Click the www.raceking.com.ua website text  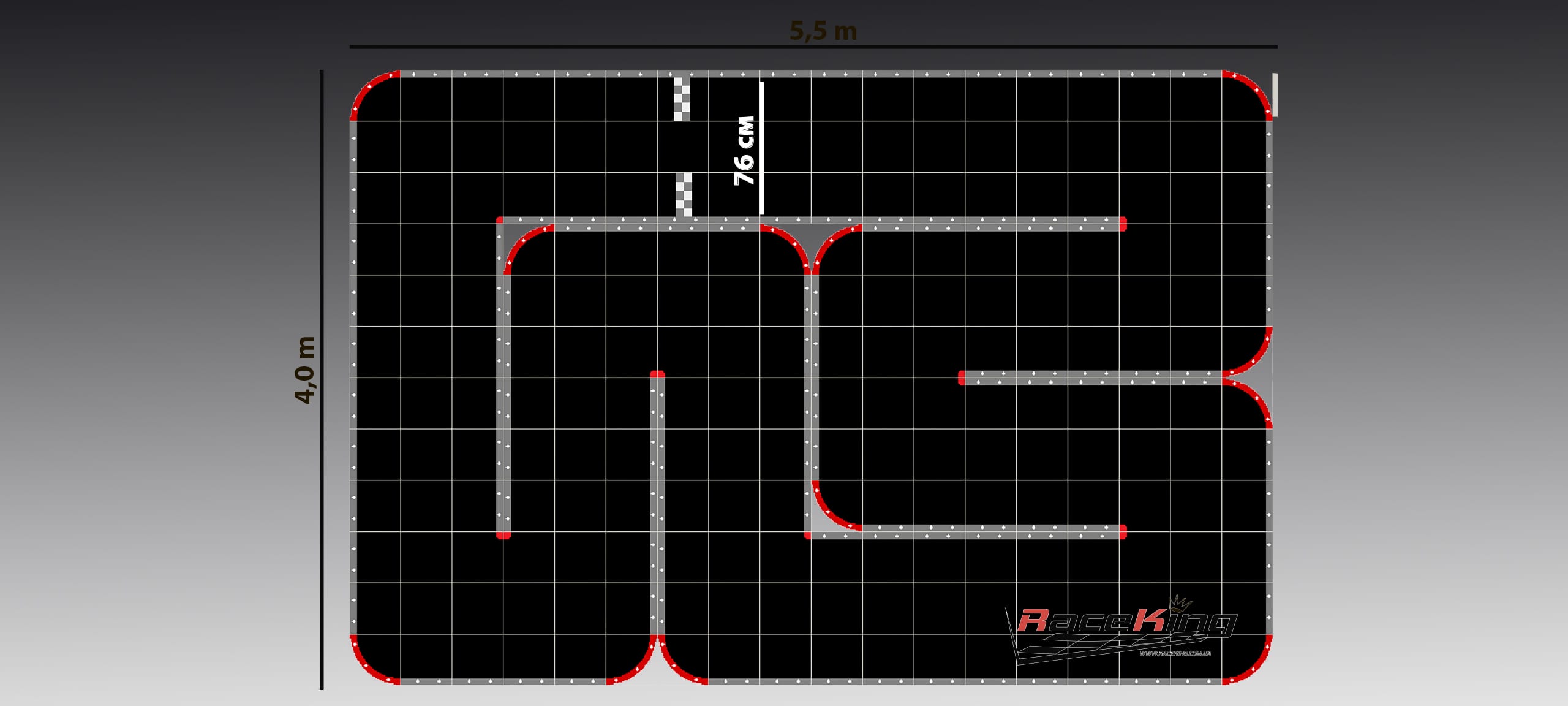click(x=1175, y=653)
